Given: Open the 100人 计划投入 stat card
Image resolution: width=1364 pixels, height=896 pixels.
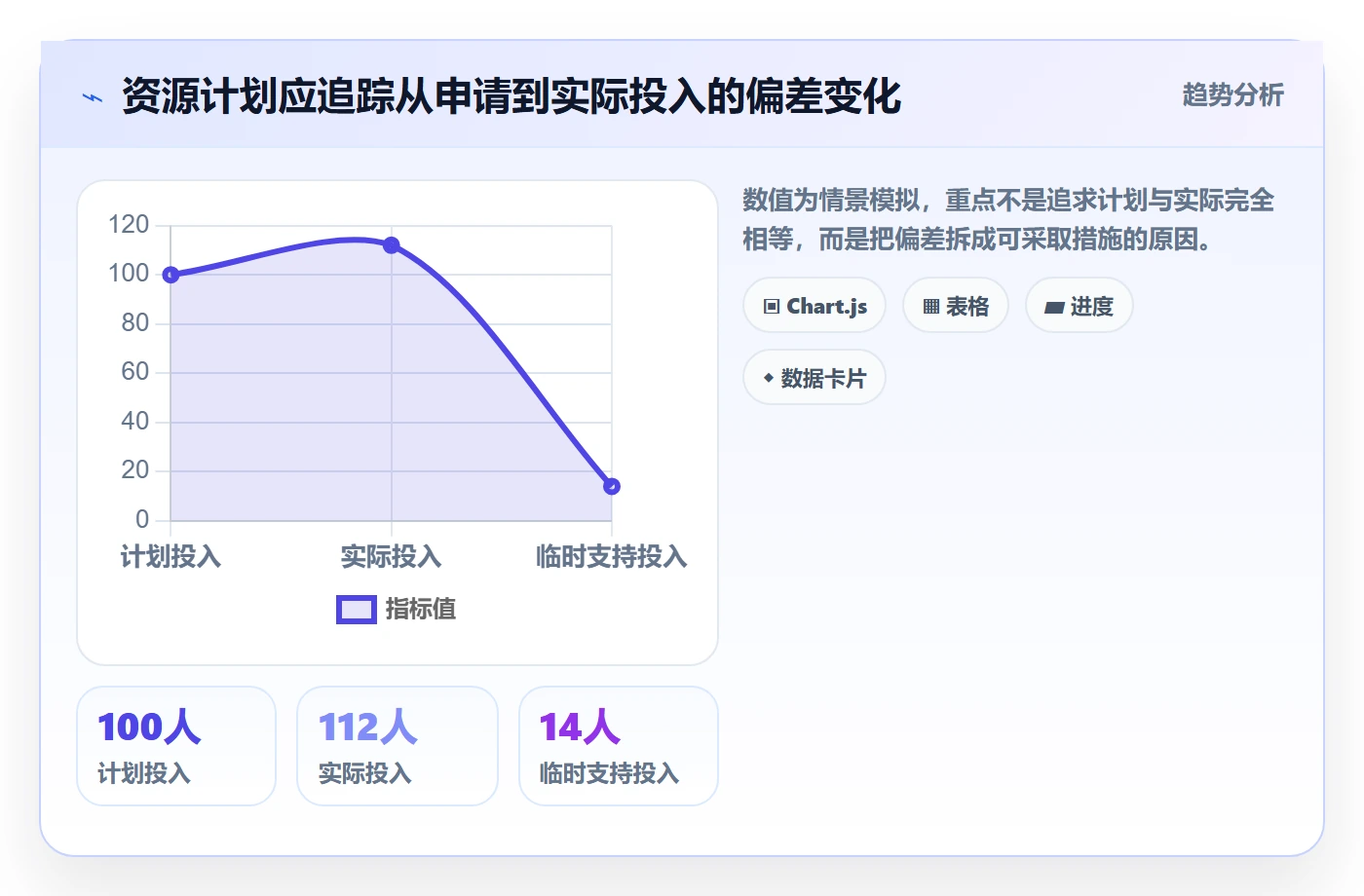Looking at the screenshot, I should [176, 746].
